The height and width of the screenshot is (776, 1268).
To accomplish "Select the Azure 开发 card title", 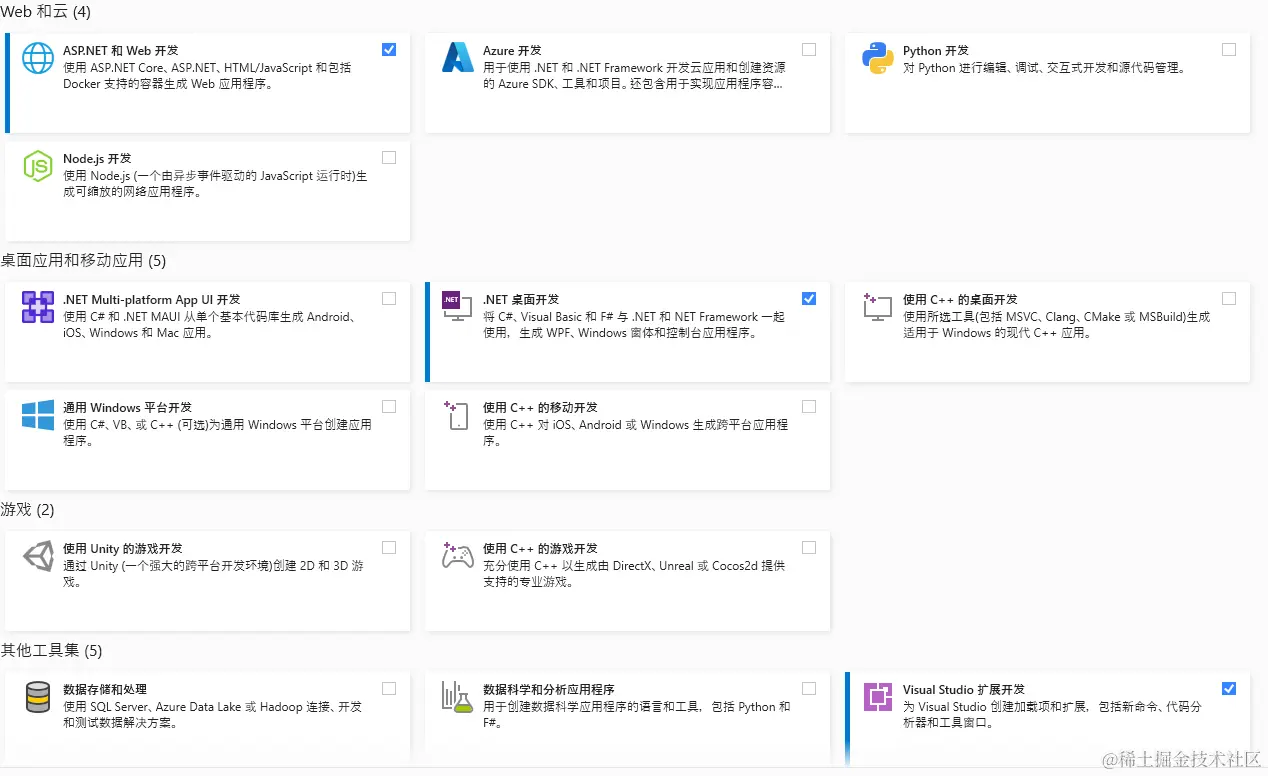I will pos(512,50).
